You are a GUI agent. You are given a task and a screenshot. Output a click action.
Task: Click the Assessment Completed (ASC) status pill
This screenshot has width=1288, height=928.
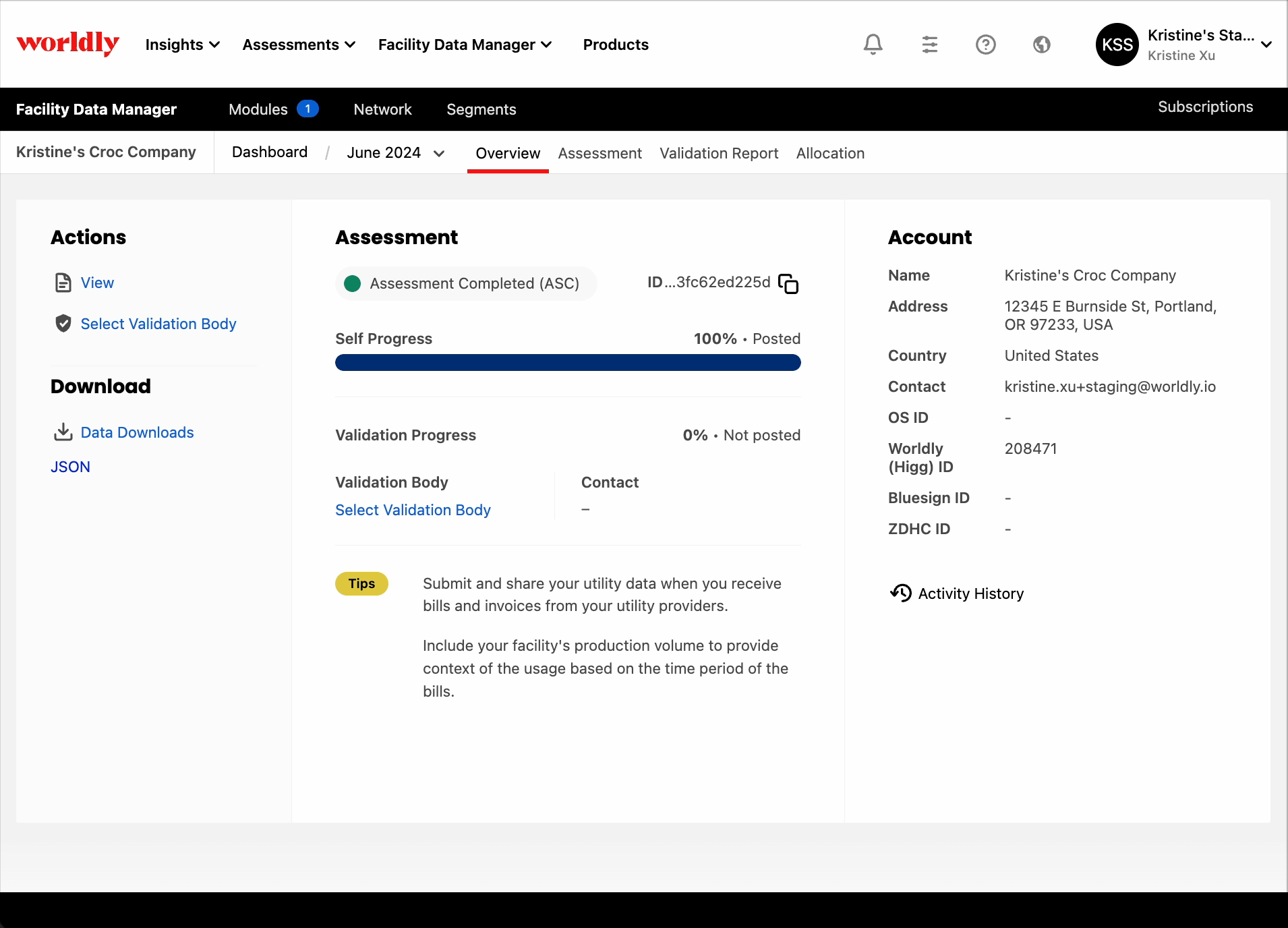coord(466,283)
